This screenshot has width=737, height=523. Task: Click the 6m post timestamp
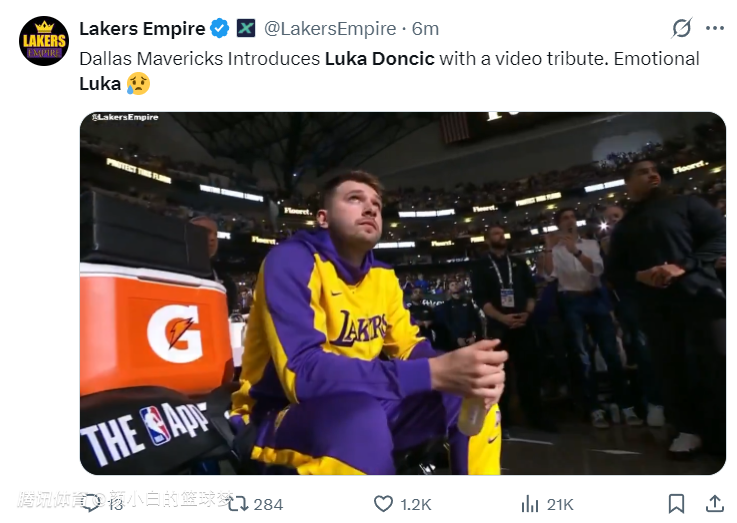pos(426,28)
